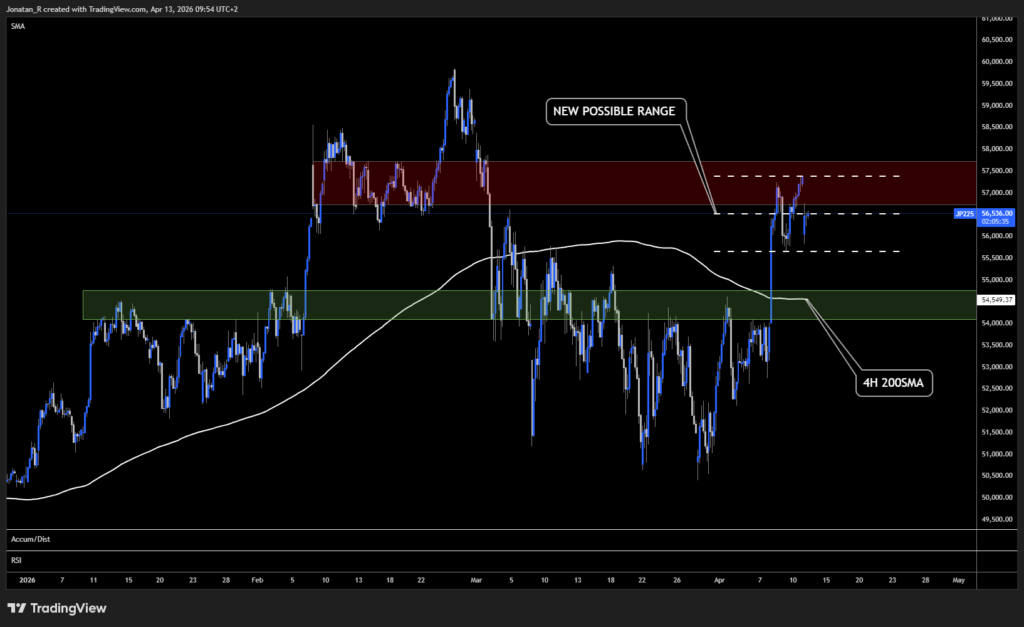Viewport: 1024px width, 627px height.
Task: Open the SMA indicator legend
Action: click(x=18, y=27)
